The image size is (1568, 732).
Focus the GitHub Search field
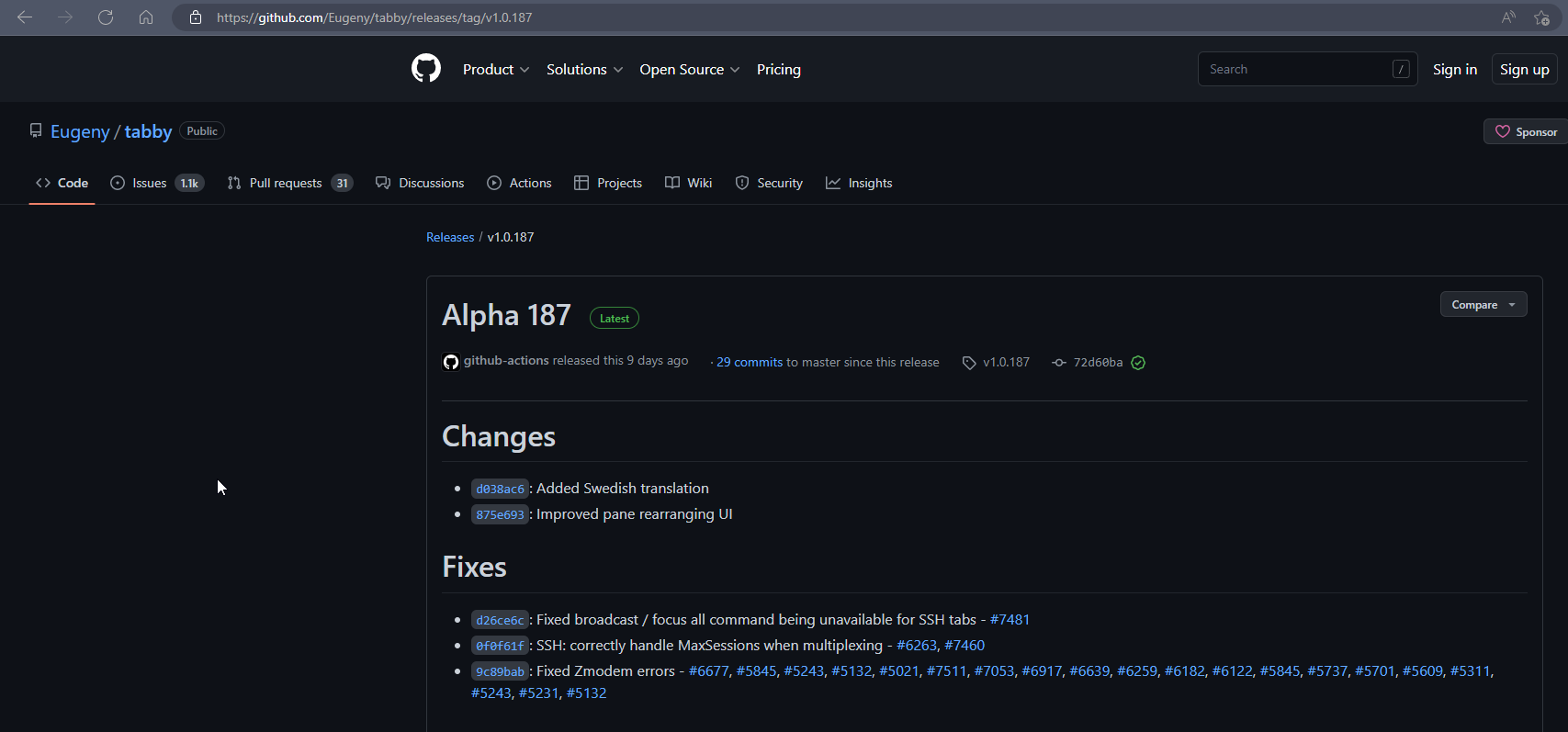click(x=1307, y=69)
